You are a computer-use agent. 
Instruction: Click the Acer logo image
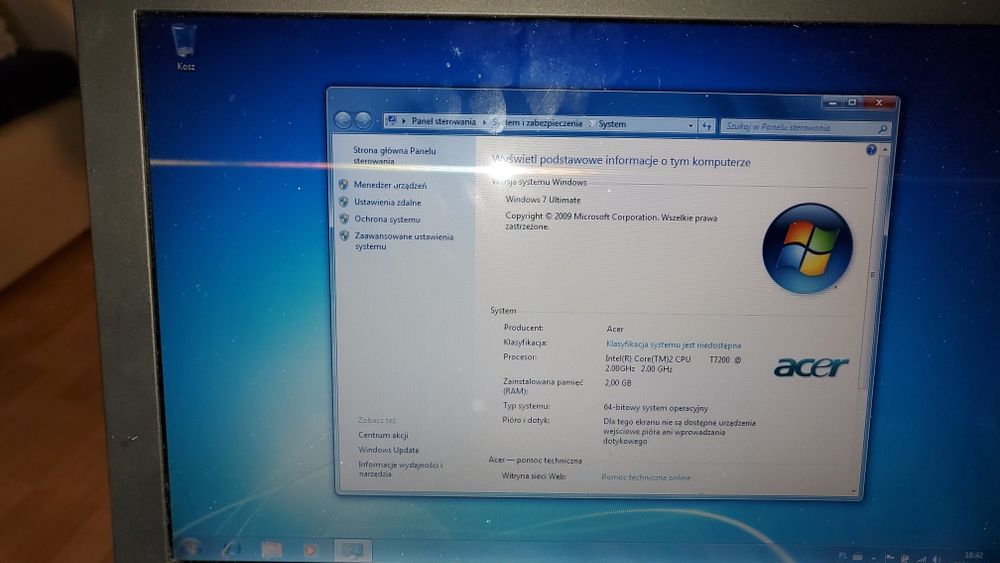(x=811, y=367)
